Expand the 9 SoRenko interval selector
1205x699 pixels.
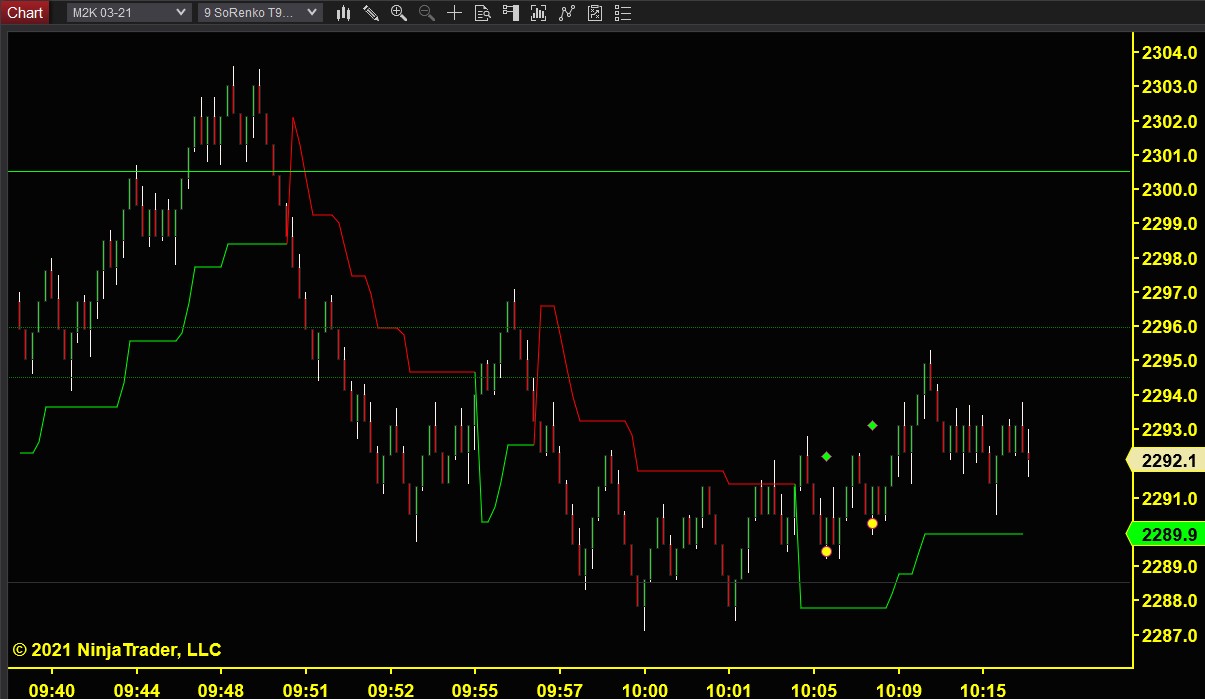coord(260,12)
